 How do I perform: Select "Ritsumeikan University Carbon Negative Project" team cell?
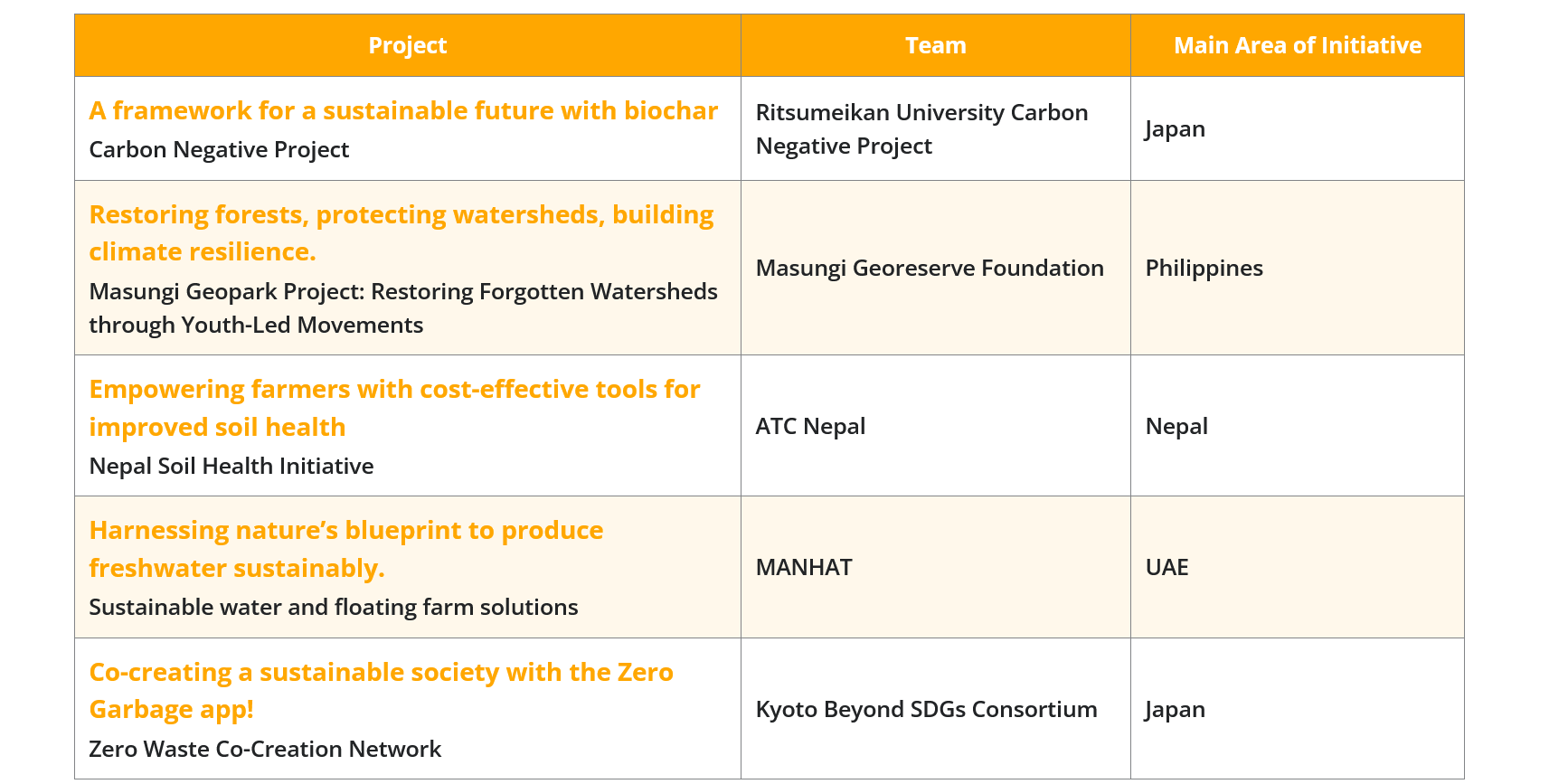click(921, 129)
